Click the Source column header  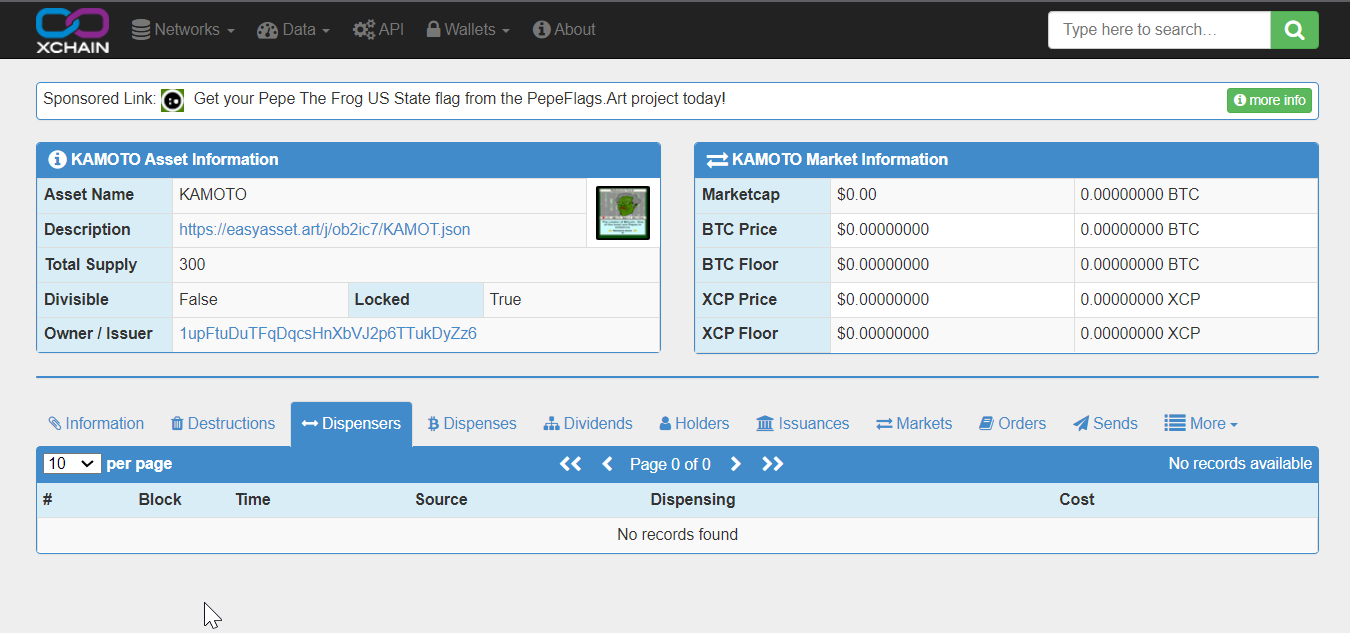click(x=441, y=499)
